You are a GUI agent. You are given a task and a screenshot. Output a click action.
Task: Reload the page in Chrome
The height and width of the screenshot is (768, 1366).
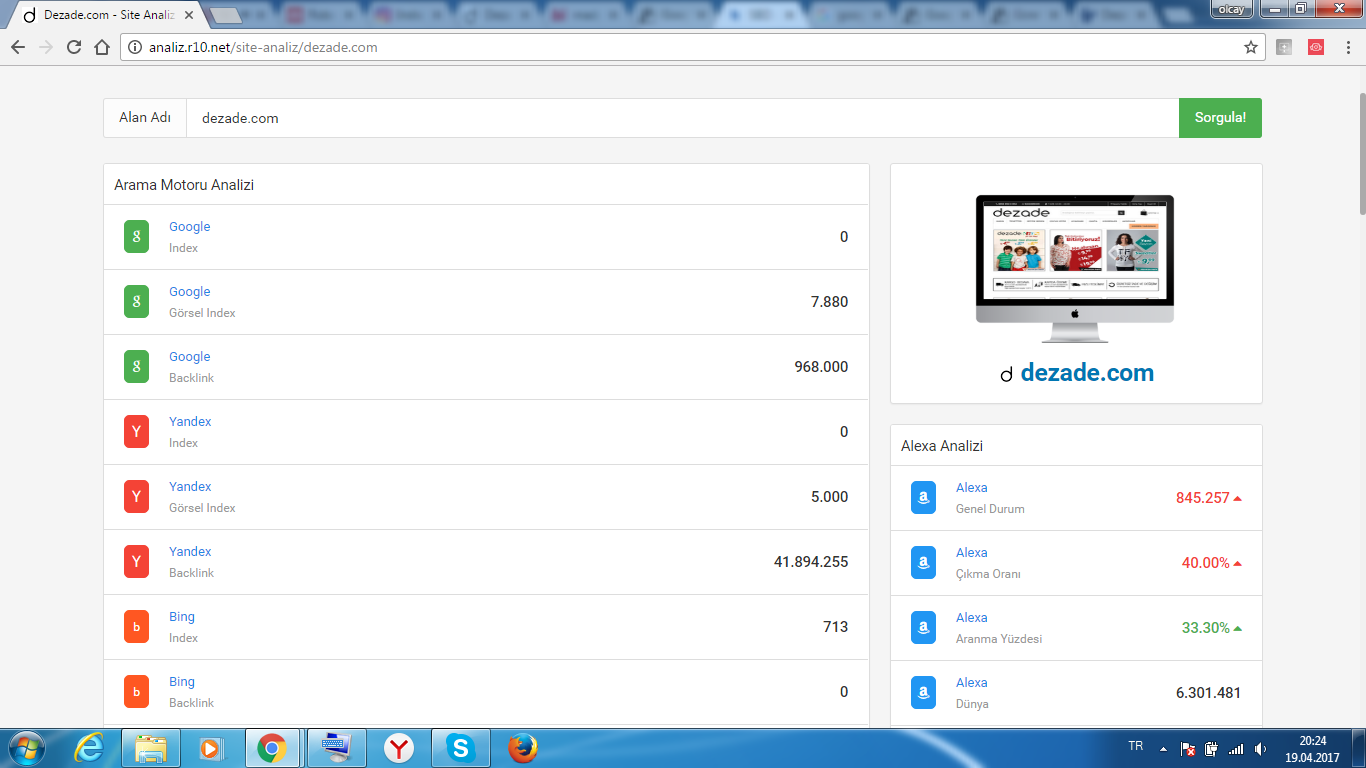pos(73,47)
